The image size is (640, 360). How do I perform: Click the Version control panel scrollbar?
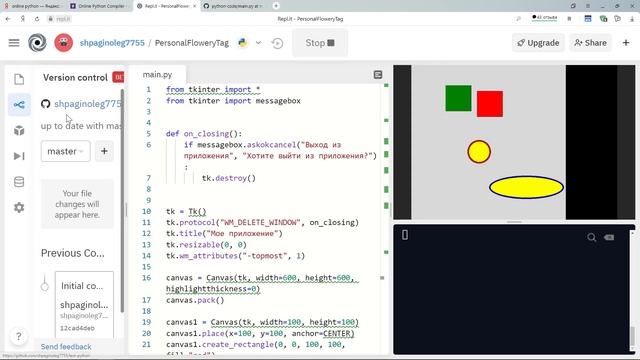point(122,201)
